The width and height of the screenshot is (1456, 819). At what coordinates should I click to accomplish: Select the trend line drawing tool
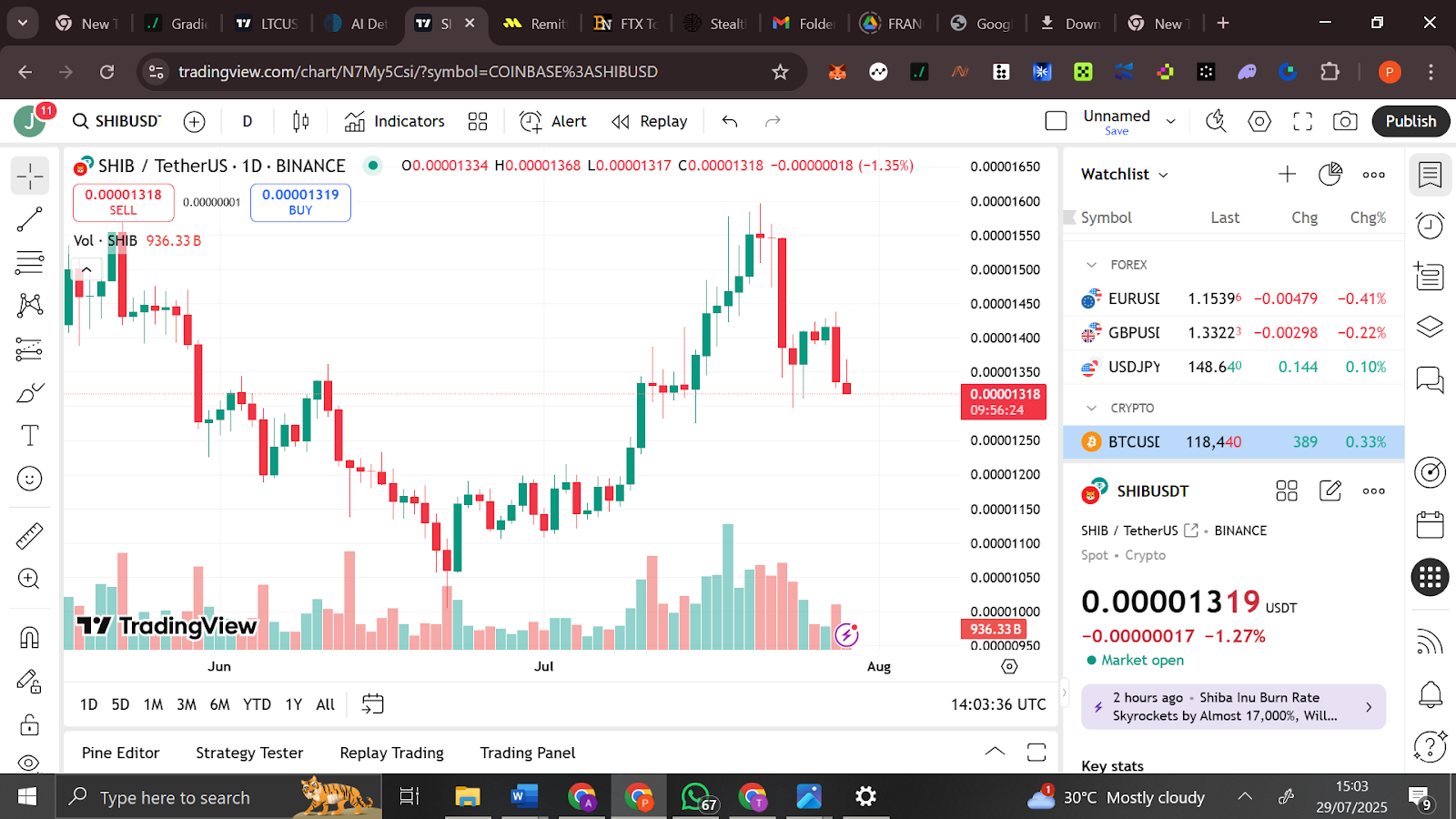click(x=30, y=219)
